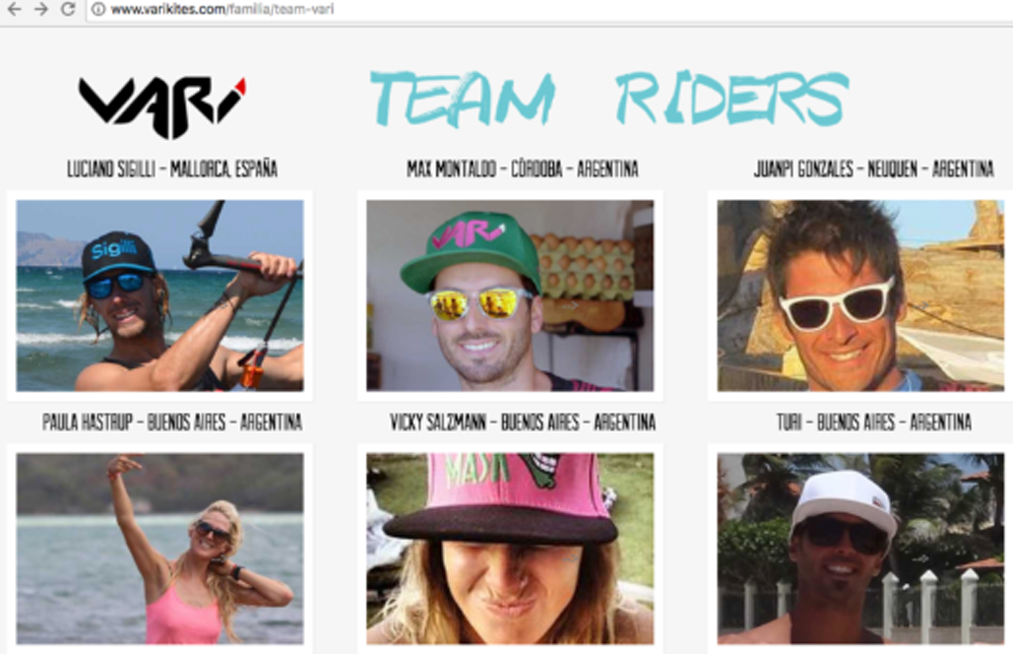
Task: Click the red accent on VARI logo
Action: tap(240, 86)
